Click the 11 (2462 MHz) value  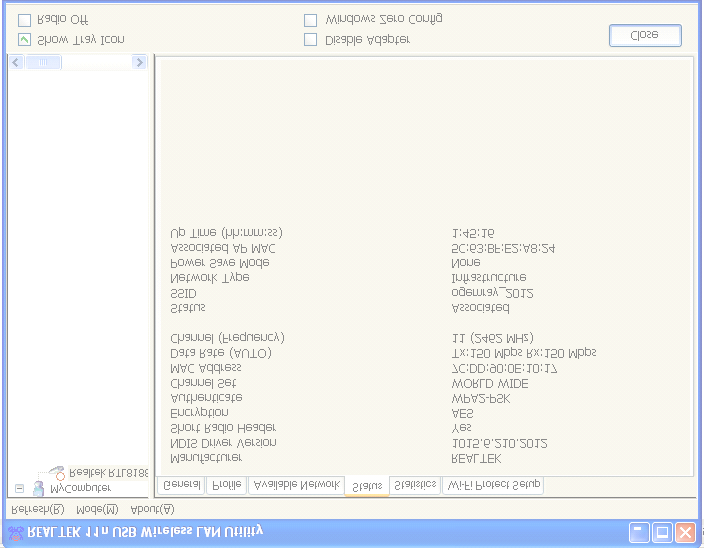[493, 338]
